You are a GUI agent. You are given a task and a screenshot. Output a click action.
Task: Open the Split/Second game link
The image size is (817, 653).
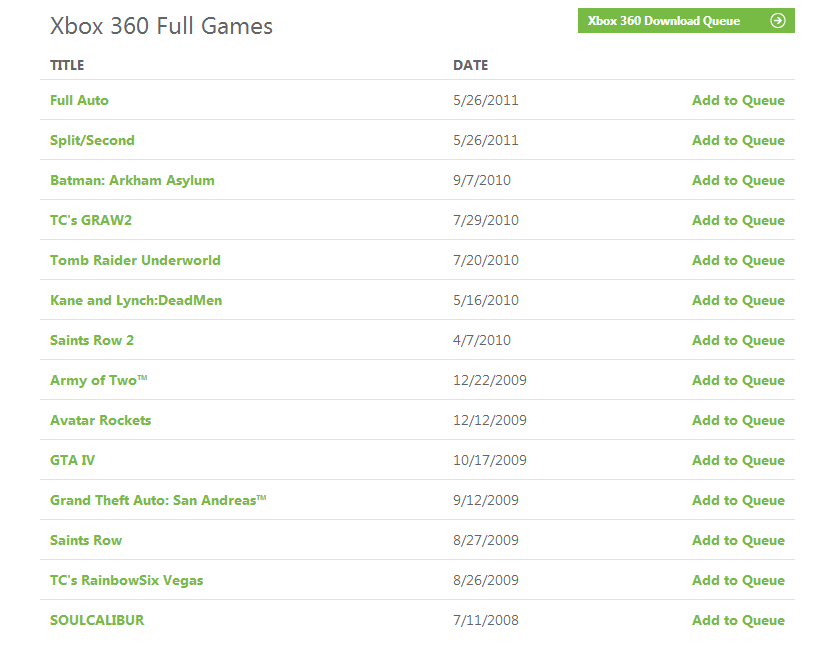pyautogui.click(x=92, y=140)
